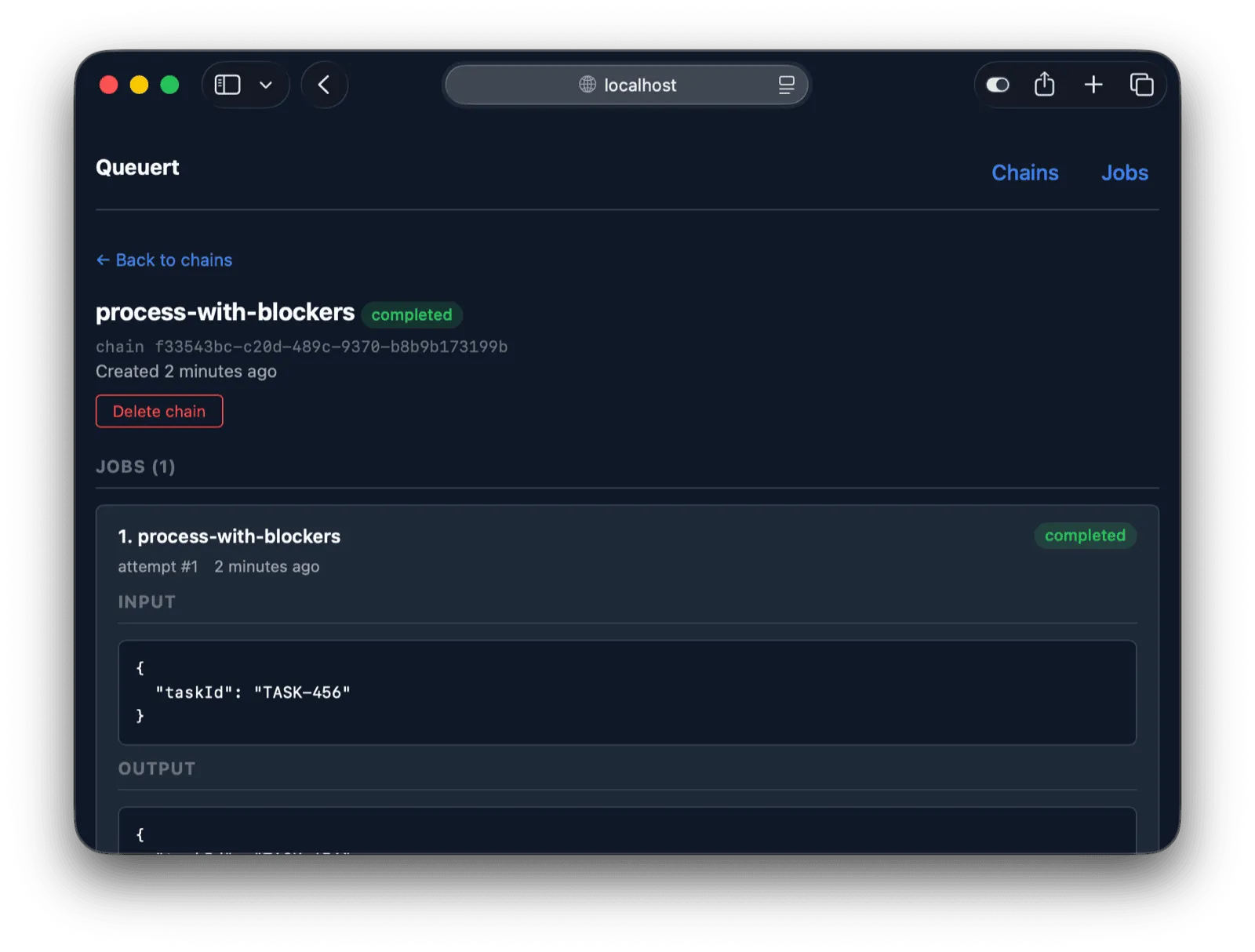This screenshot has width=1255, height=952.
Task: Click the Created 2 minutes ago text
Action: pos(186,372)
